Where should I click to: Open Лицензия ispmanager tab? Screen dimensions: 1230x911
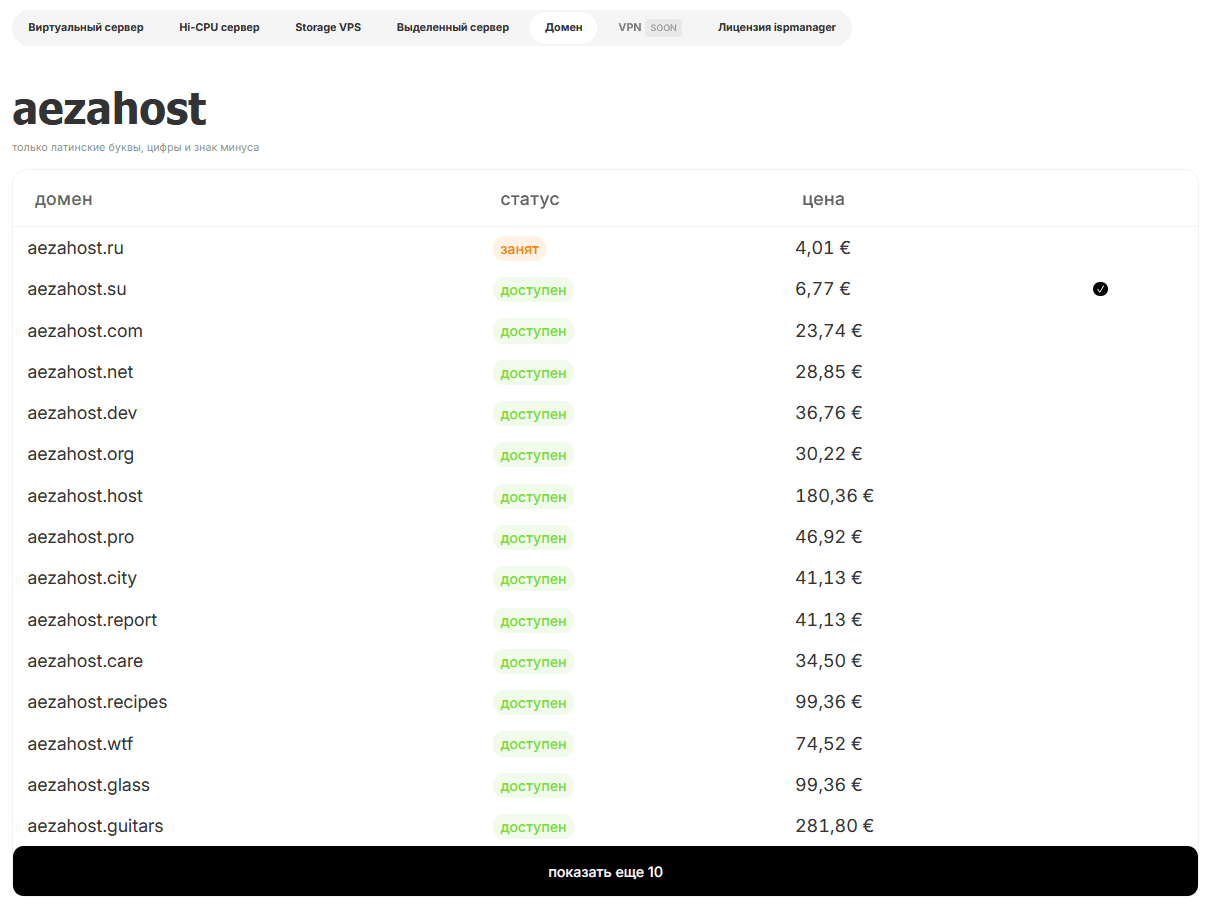point(776,28)
